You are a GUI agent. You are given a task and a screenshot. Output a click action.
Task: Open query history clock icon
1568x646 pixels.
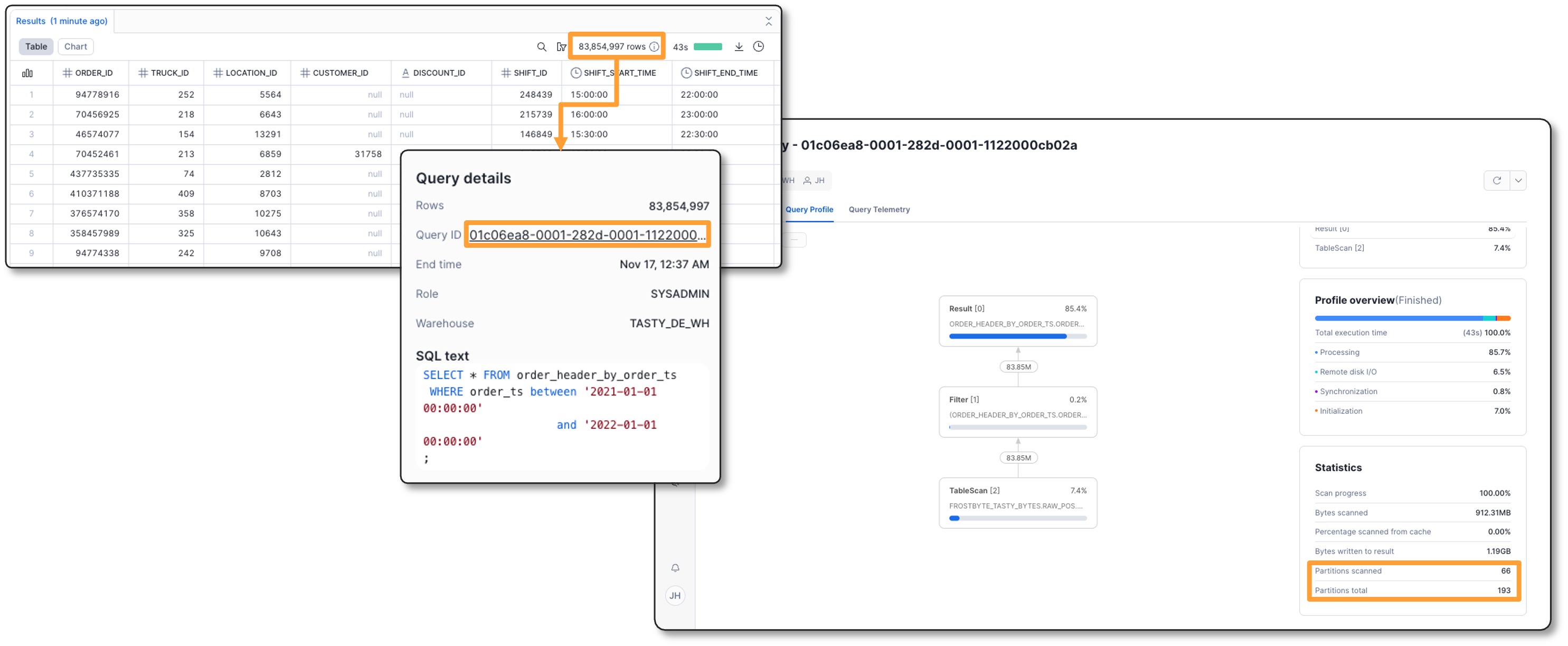(759, 47)
